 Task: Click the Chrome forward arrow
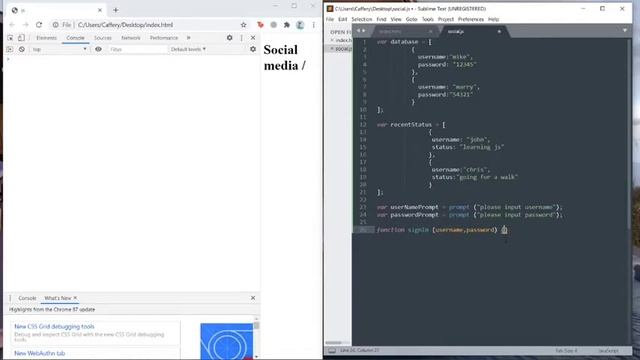click(x=25, y=25)
